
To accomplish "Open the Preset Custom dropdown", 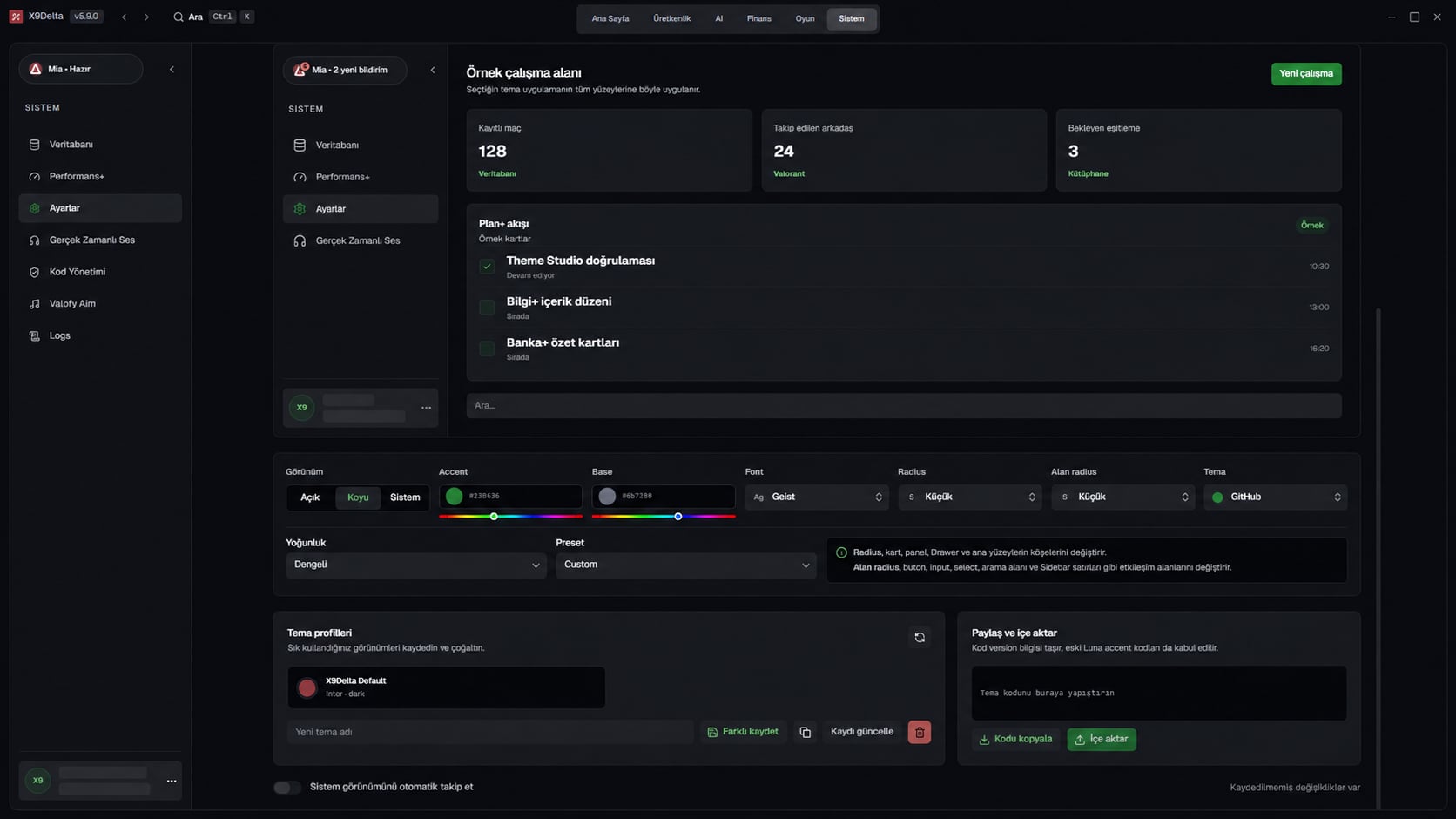I will tap(686, 565).
